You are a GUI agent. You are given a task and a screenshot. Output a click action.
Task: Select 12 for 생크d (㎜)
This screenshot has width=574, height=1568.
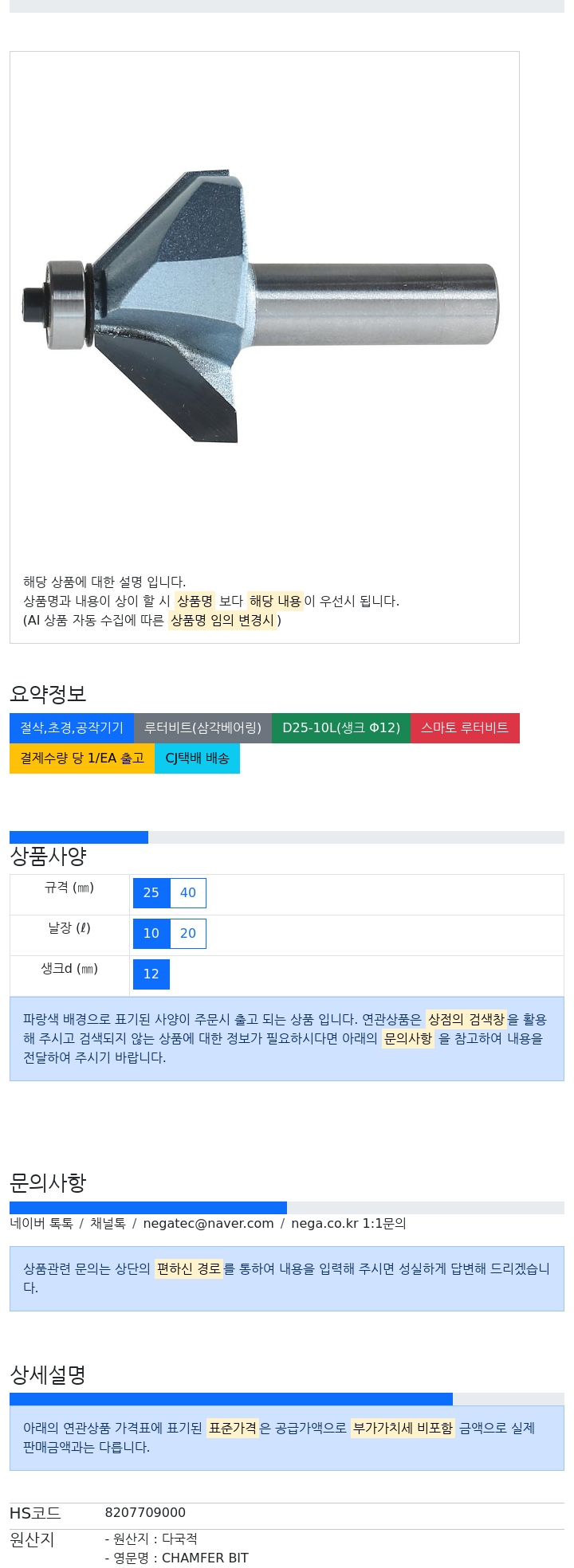pos(151,974)
